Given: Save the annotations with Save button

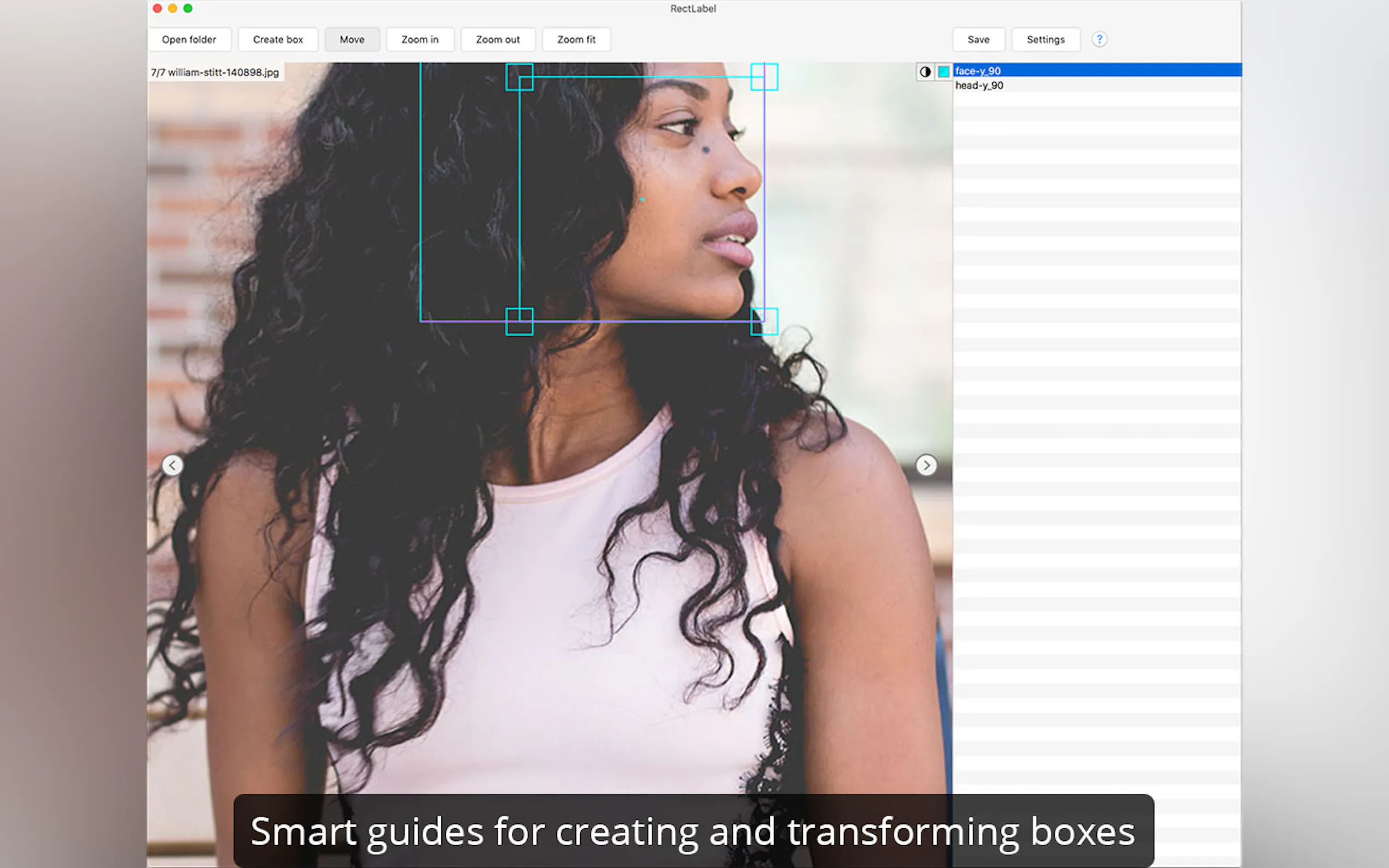Looking at the screenshot, I should [x=978, y=39].
